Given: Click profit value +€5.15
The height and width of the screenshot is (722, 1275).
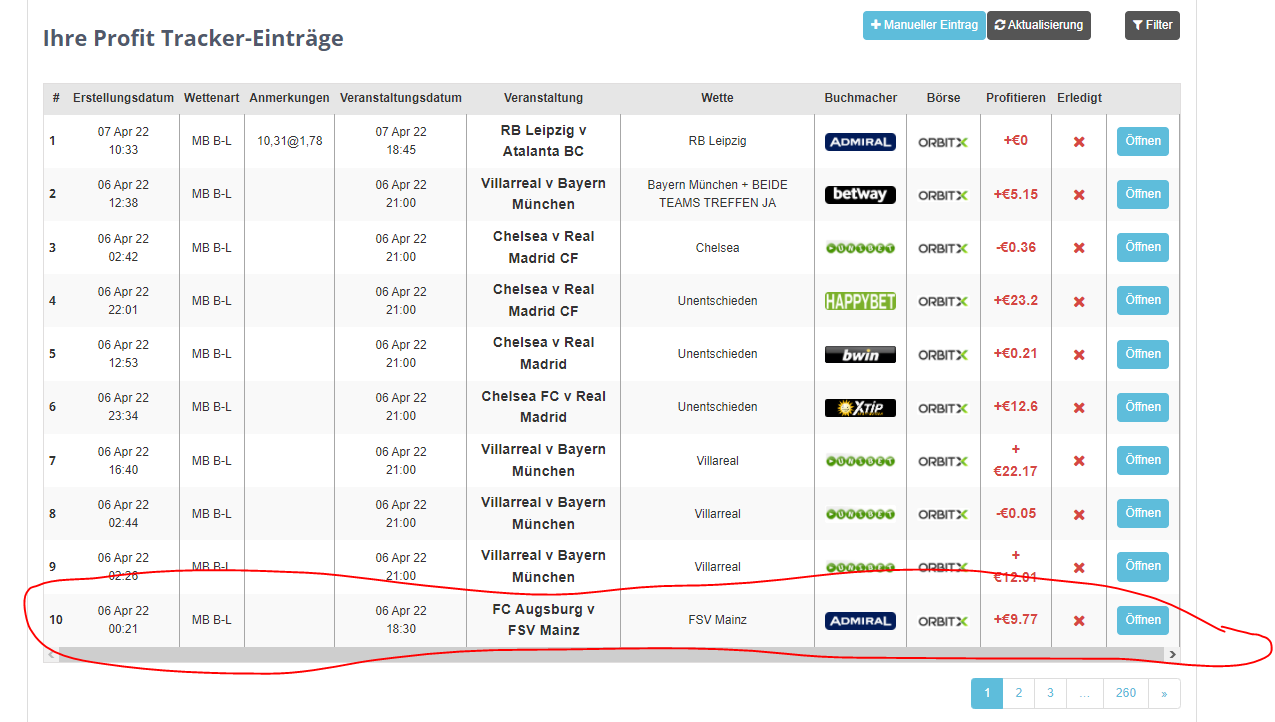Looking at the screenshot, I should click(1015, 194).
